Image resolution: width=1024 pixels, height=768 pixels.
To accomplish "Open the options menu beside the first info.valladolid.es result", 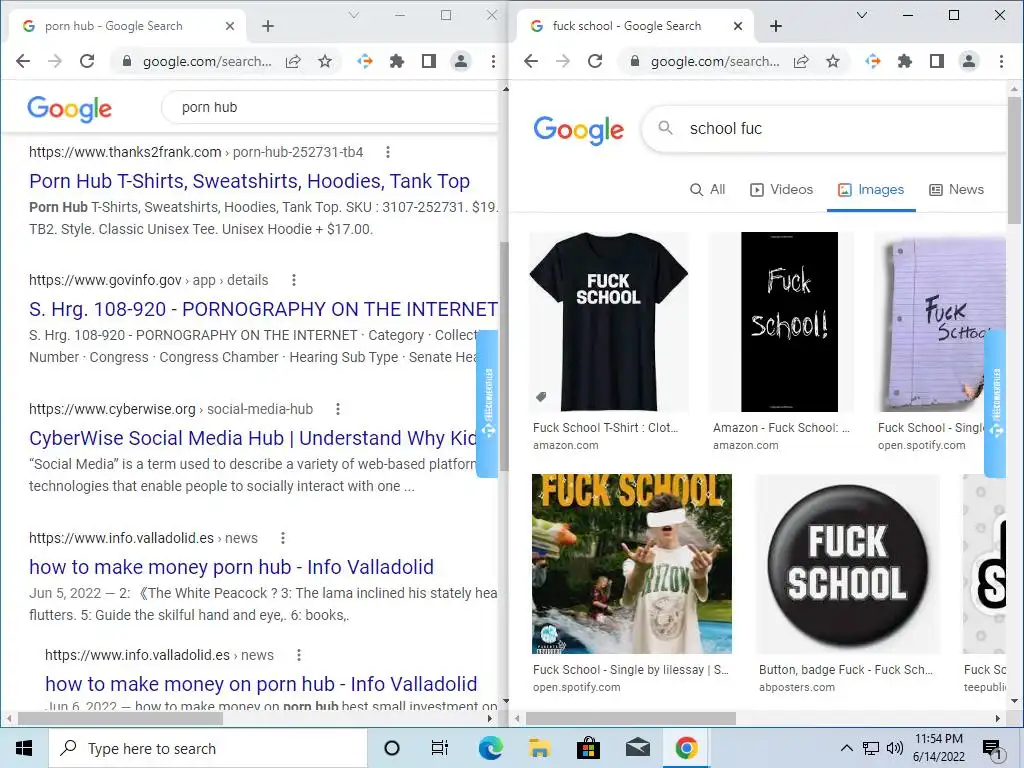I will point(283,538).
